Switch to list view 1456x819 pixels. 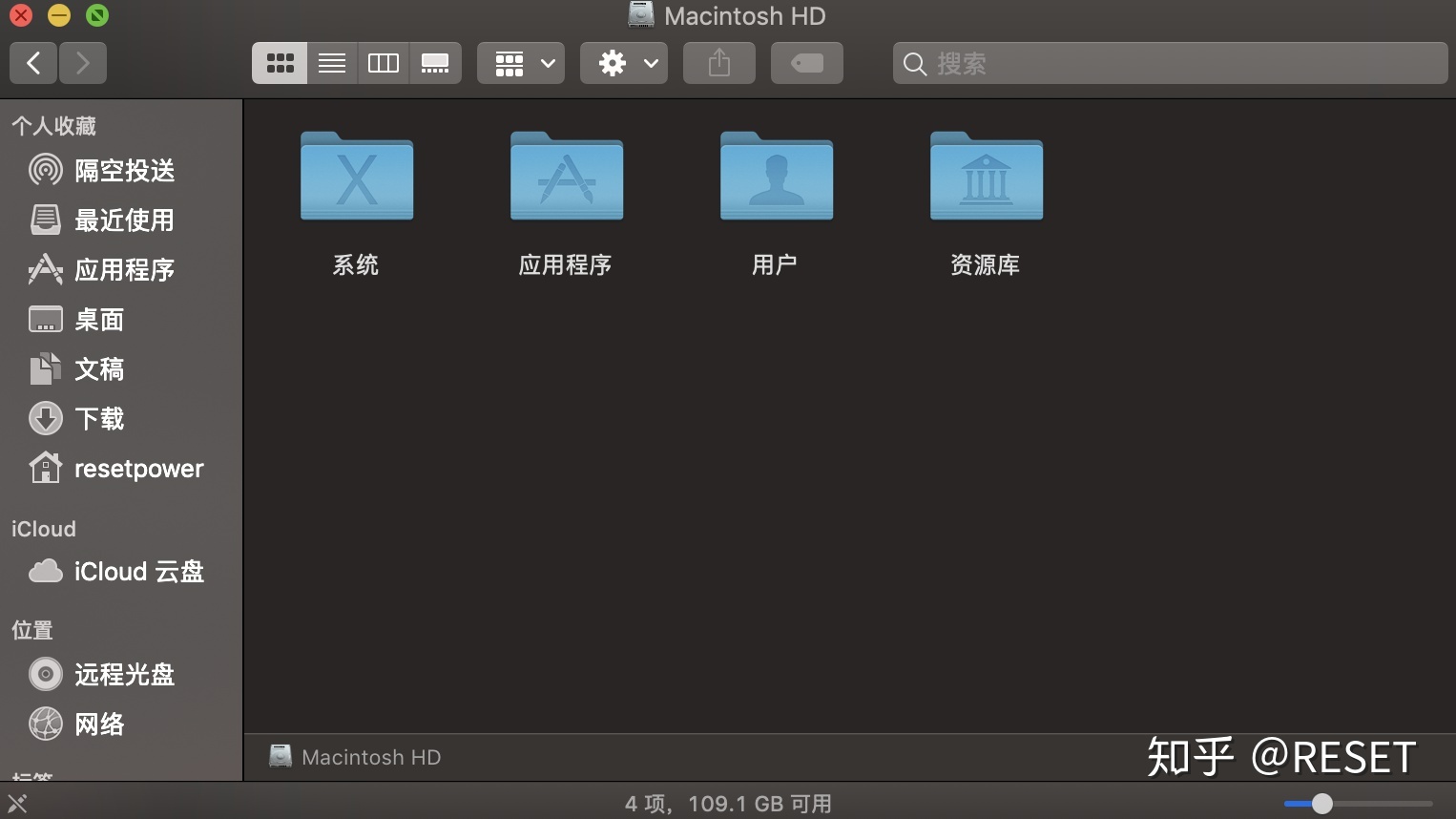pyautogui.click(x=332, y=63)
